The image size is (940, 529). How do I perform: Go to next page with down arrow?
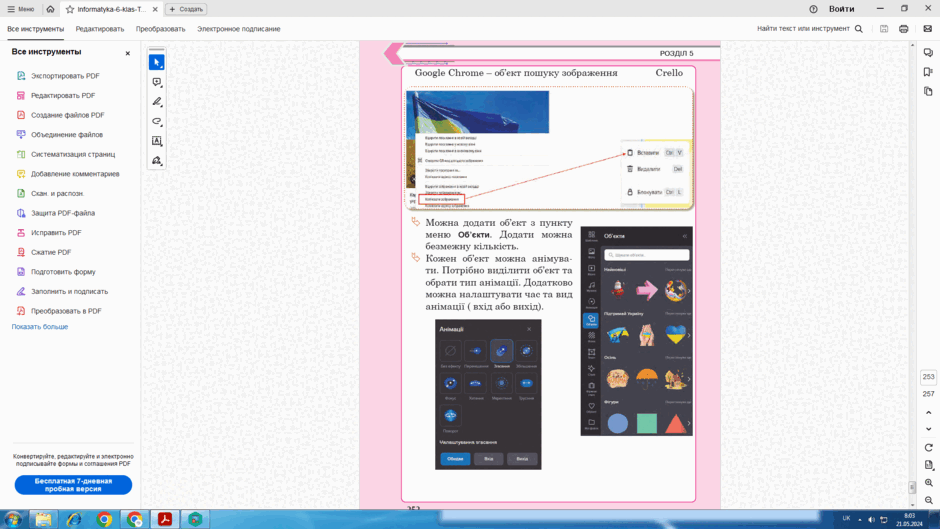click(929, 429)
